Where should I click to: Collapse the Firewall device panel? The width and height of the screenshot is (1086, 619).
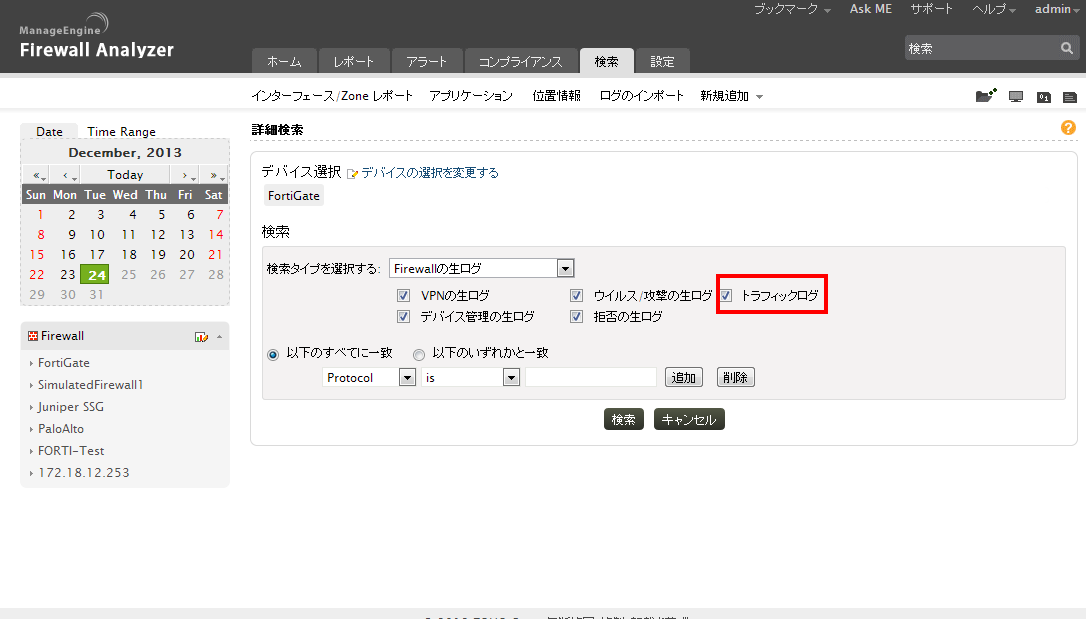pos(220,337)
